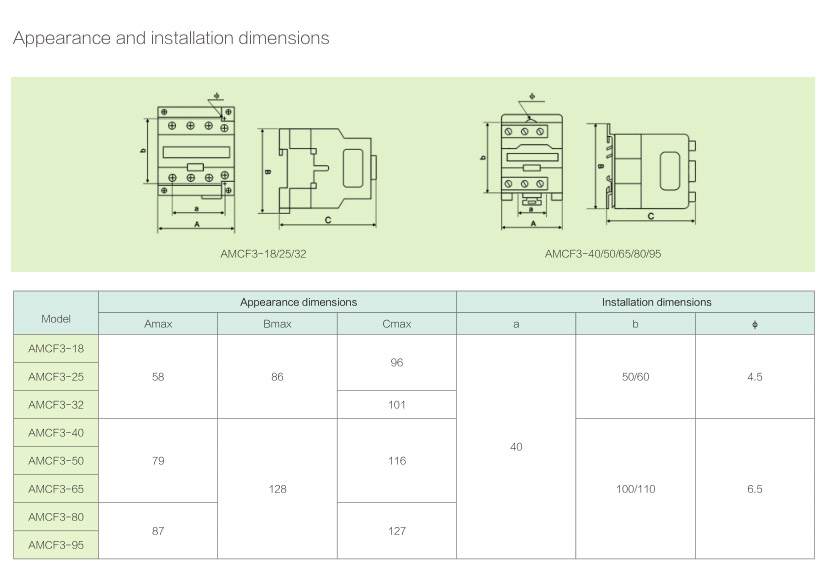This screenshot has width=825, height=564.
Task: Click the 'Bmax' column header
Action: pyautogui.click(x=277, y=324)
